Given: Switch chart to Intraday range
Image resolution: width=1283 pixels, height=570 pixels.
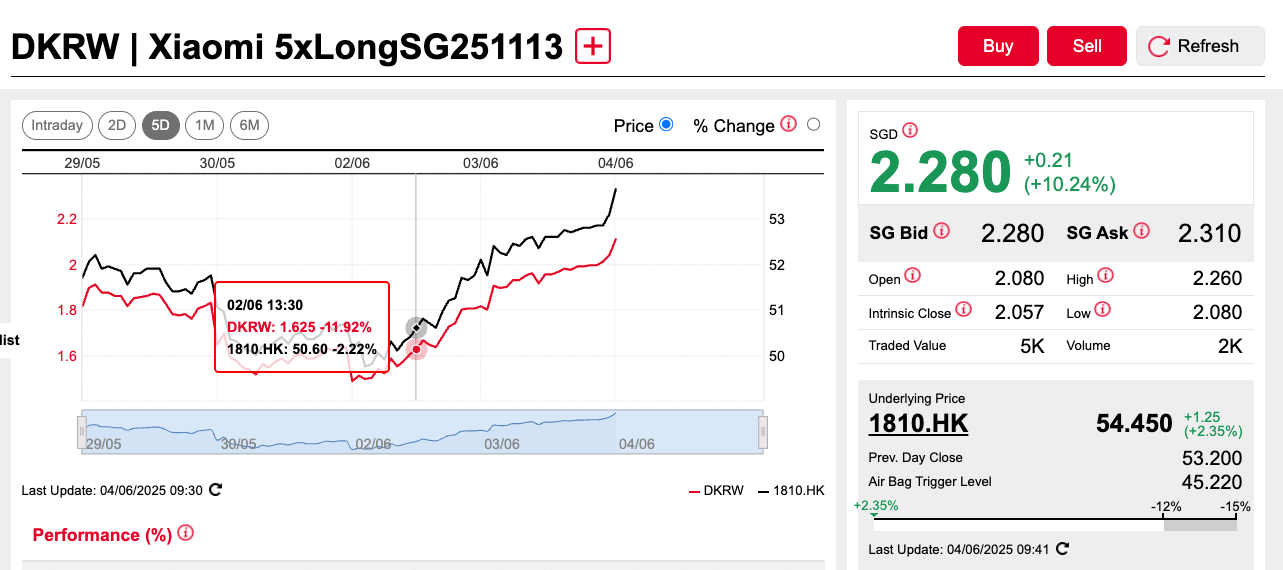Looking at the screenshot, I should [x=57, y=125].
